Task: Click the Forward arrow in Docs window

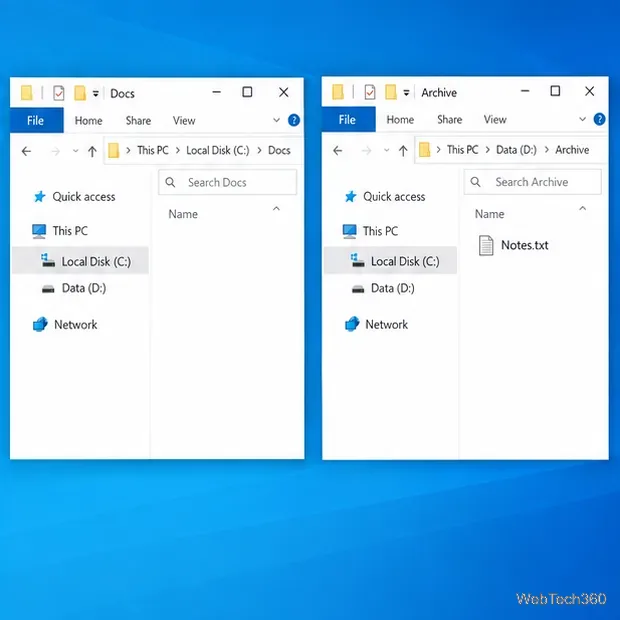Action: point(56,151)
